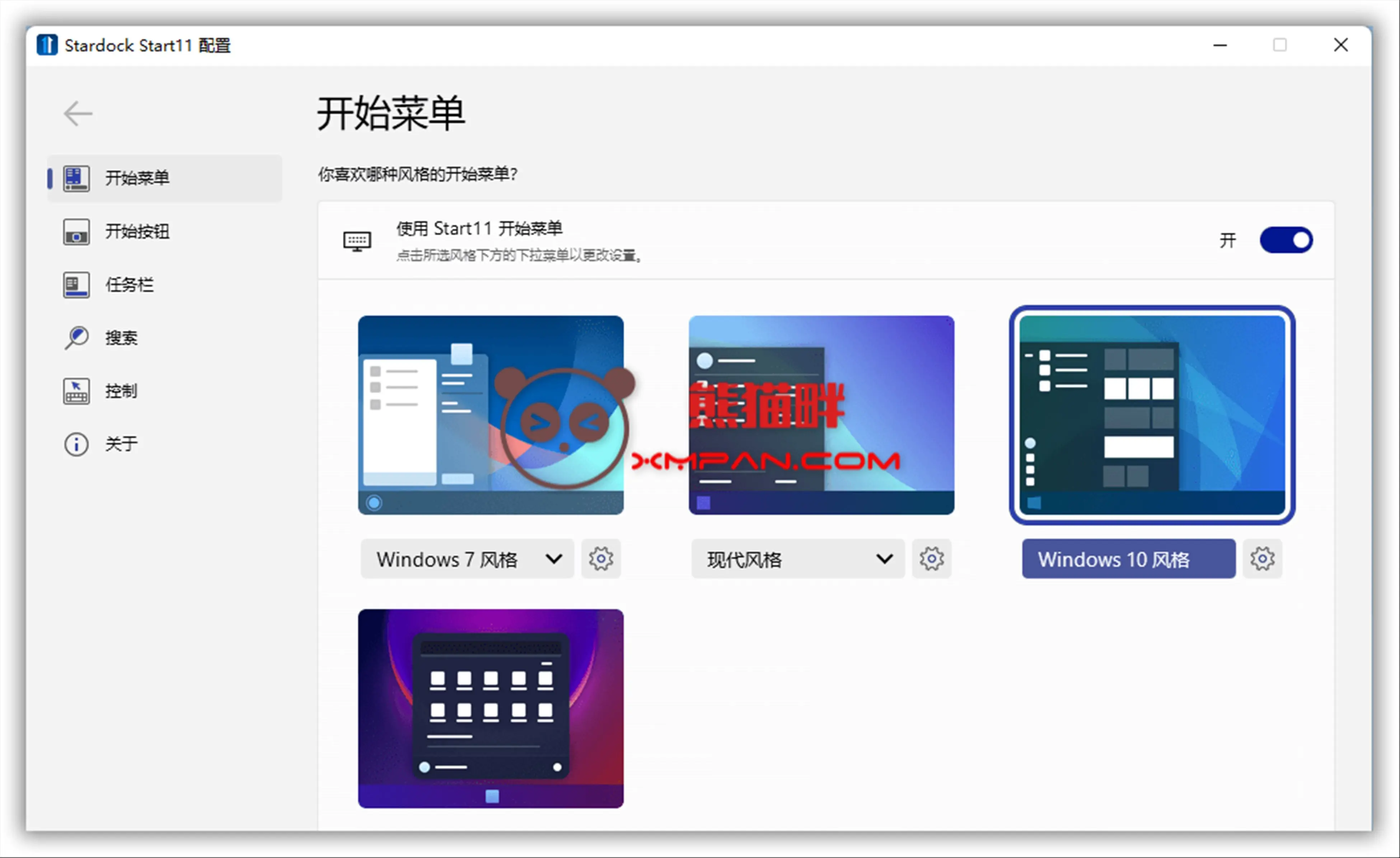This screenshot has width=1400, height=858.
Task: Open settings gear for 现代风格
Action: tap(932, 559)
